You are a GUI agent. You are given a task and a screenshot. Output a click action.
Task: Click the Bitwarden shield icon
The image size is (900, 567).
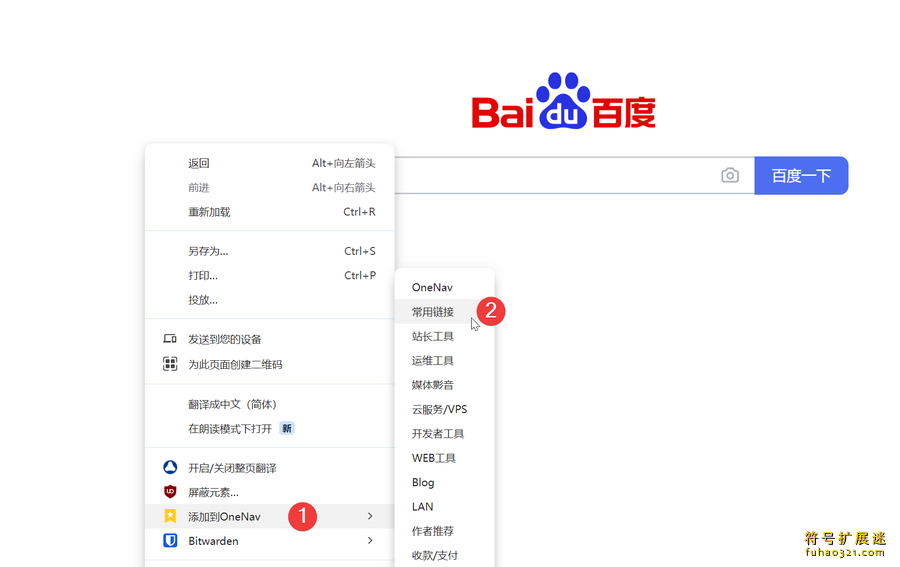(170, 541)
